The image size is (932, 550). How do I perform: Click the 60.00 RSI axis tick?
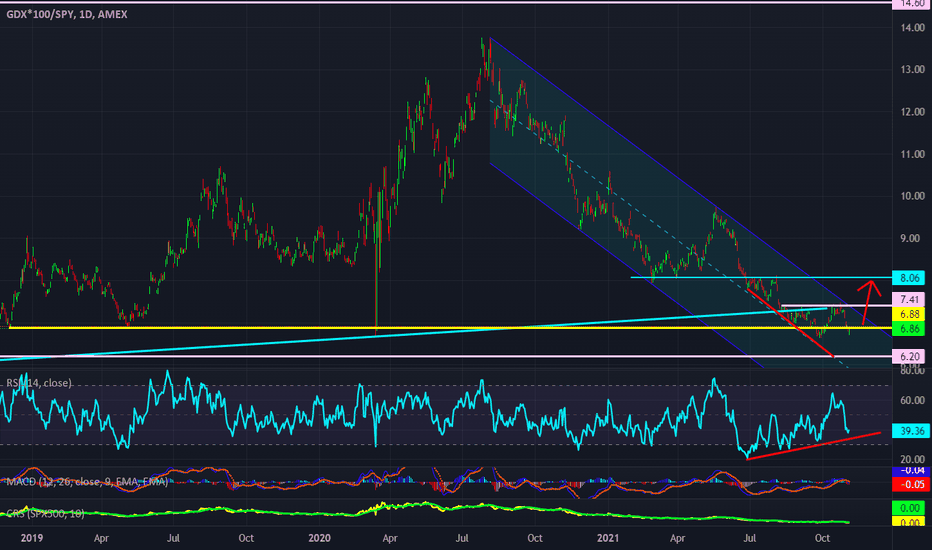click(x=912, y=400)
